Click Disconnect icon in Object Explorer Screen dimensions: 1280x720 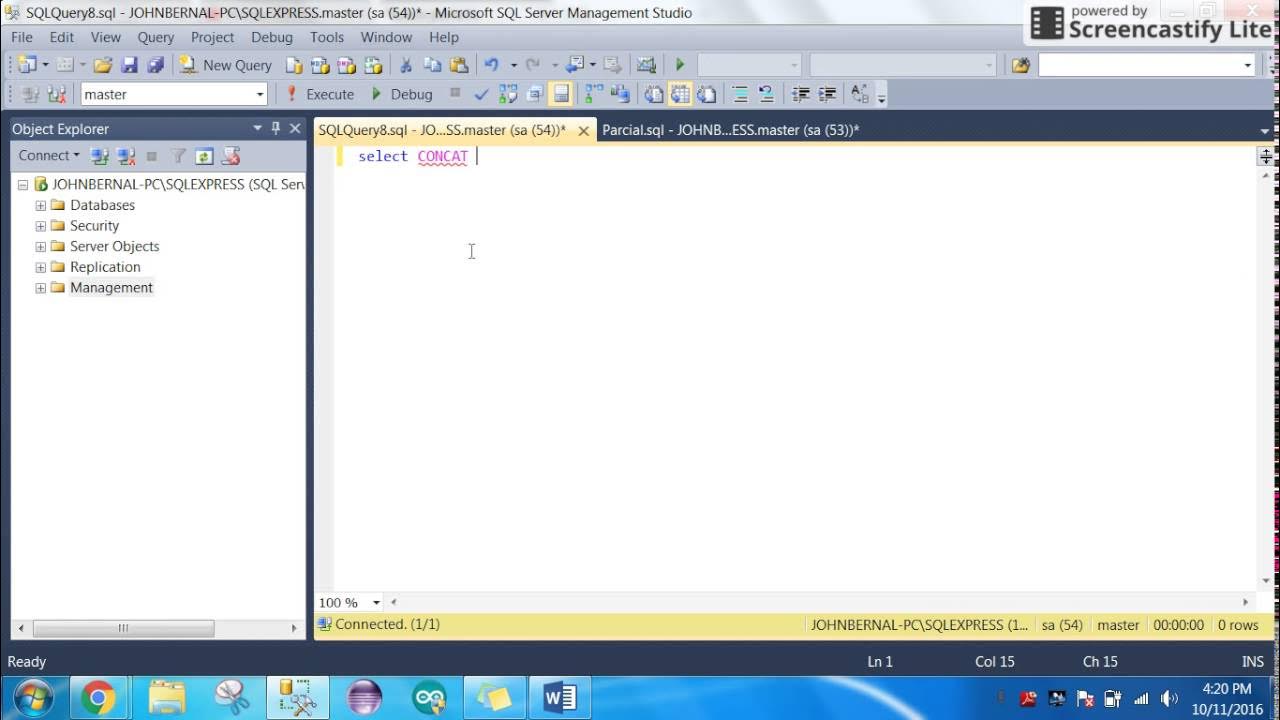click(x=126, y=156)
